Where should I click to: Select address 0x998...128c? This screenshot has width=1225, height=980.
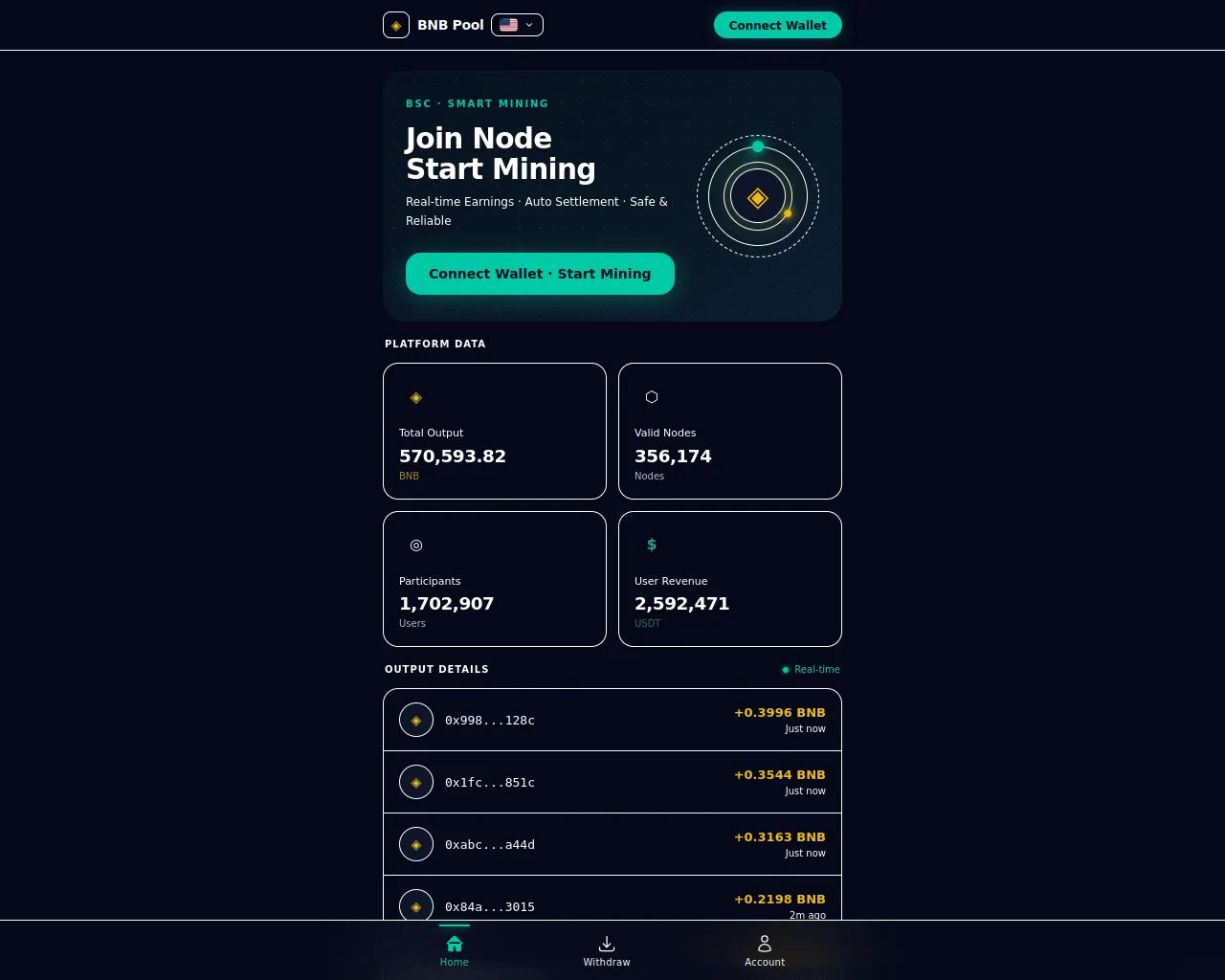[x=490, y=721]
